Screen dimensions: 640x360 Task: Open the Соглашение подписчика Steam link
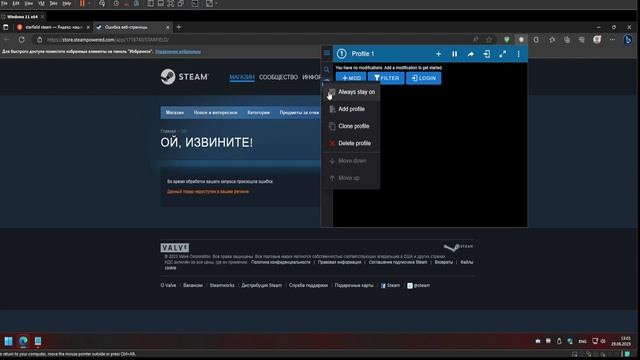pyautogui.click(x=398, y=262)
